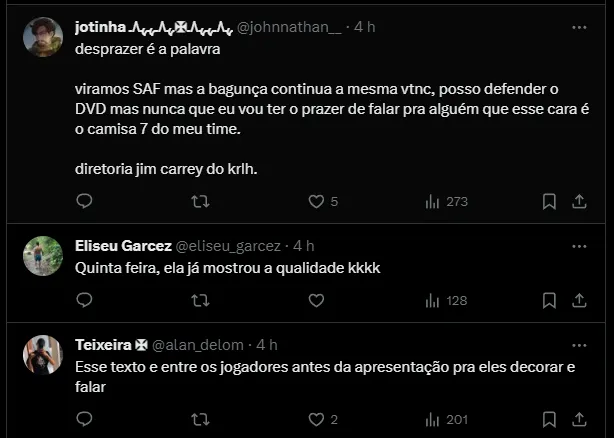
Task: Like Eliseu Garcez's tweet
Action: pyautogui.click(x=316, y=300)
